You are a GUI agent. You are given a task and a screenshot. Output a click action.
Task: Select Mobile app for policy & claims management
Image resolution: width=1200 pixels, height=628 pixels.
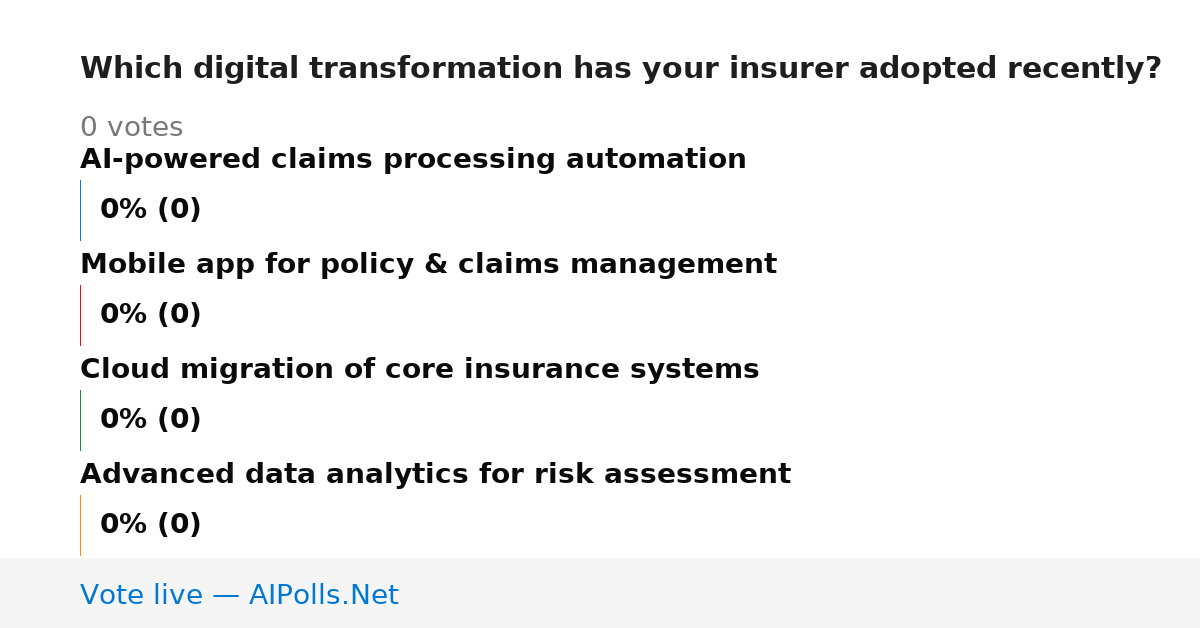tap(428, 265)
